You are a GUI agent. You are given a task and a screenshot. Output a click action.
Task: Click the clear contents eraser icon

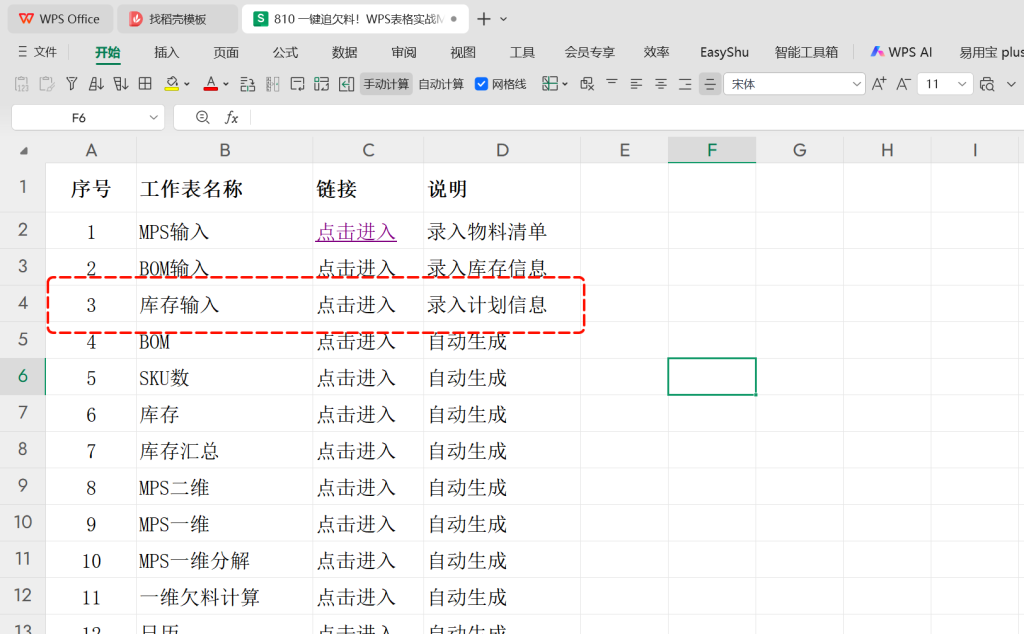pos(587,84)
